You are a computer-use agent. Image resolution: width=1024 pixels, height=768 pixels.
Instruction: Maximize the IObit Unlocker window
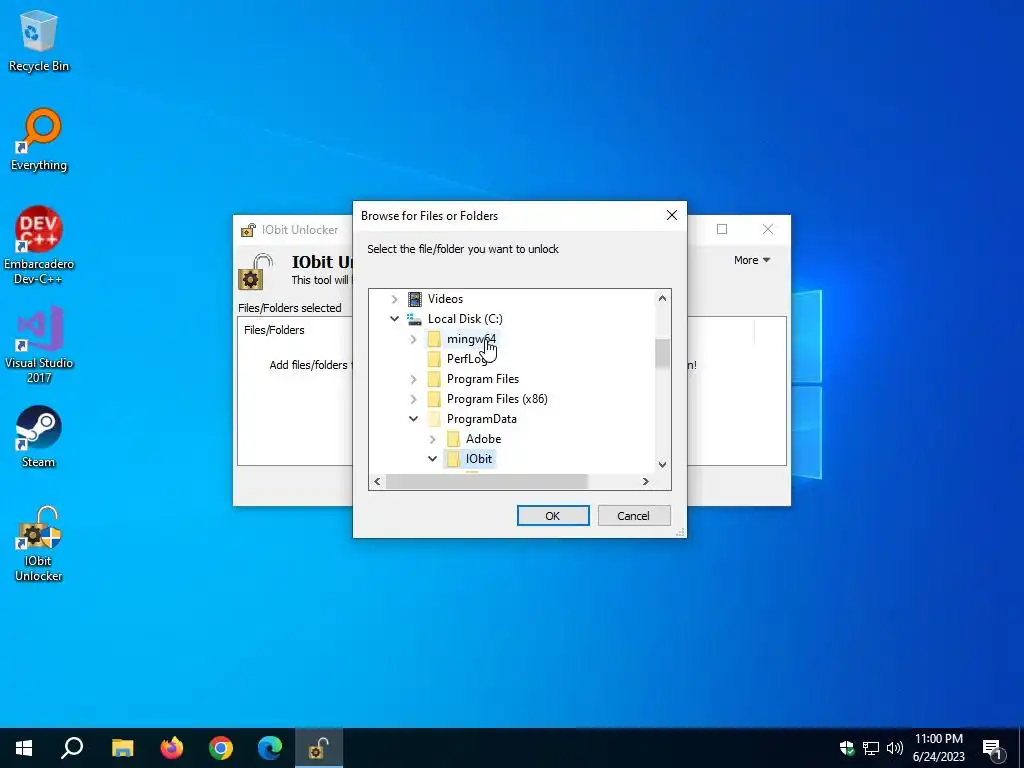722,229
